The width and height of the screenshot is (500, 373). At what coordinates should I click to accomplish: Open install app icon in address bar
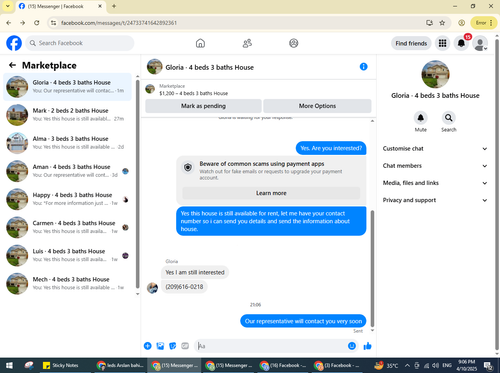[x=429, y=23]
